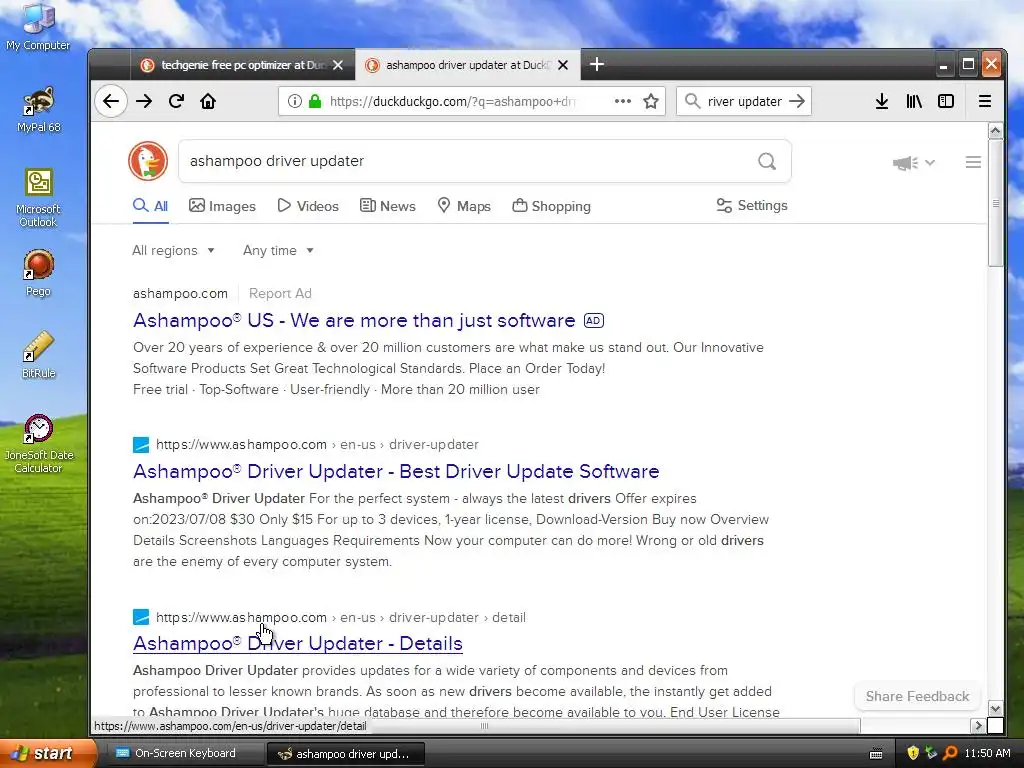This screenshot has height=768, width=1024.
Task: Launch MyPal 68 from desktop
Action: (39, 110)
